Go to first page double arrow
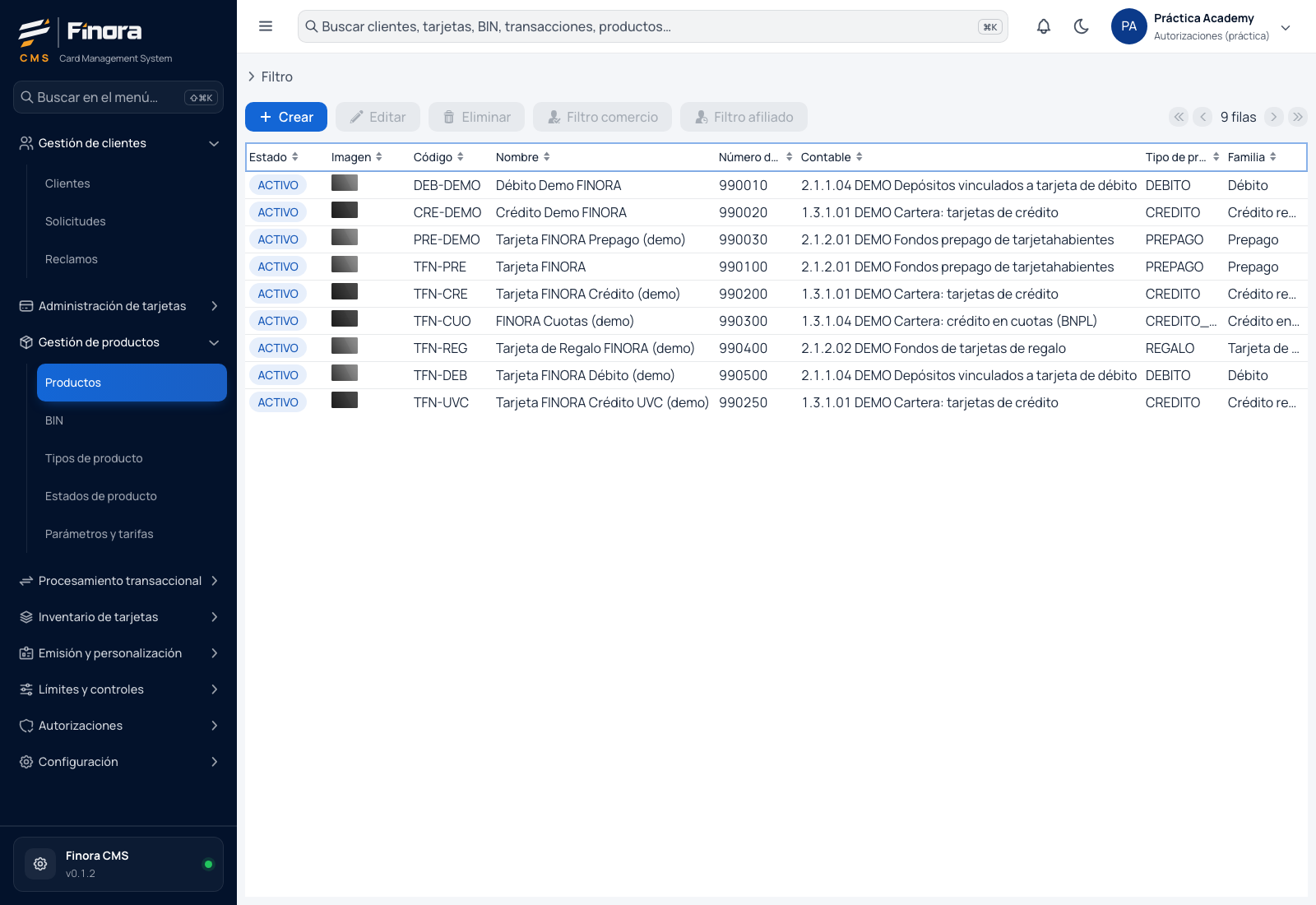 tap(1179, 117)
